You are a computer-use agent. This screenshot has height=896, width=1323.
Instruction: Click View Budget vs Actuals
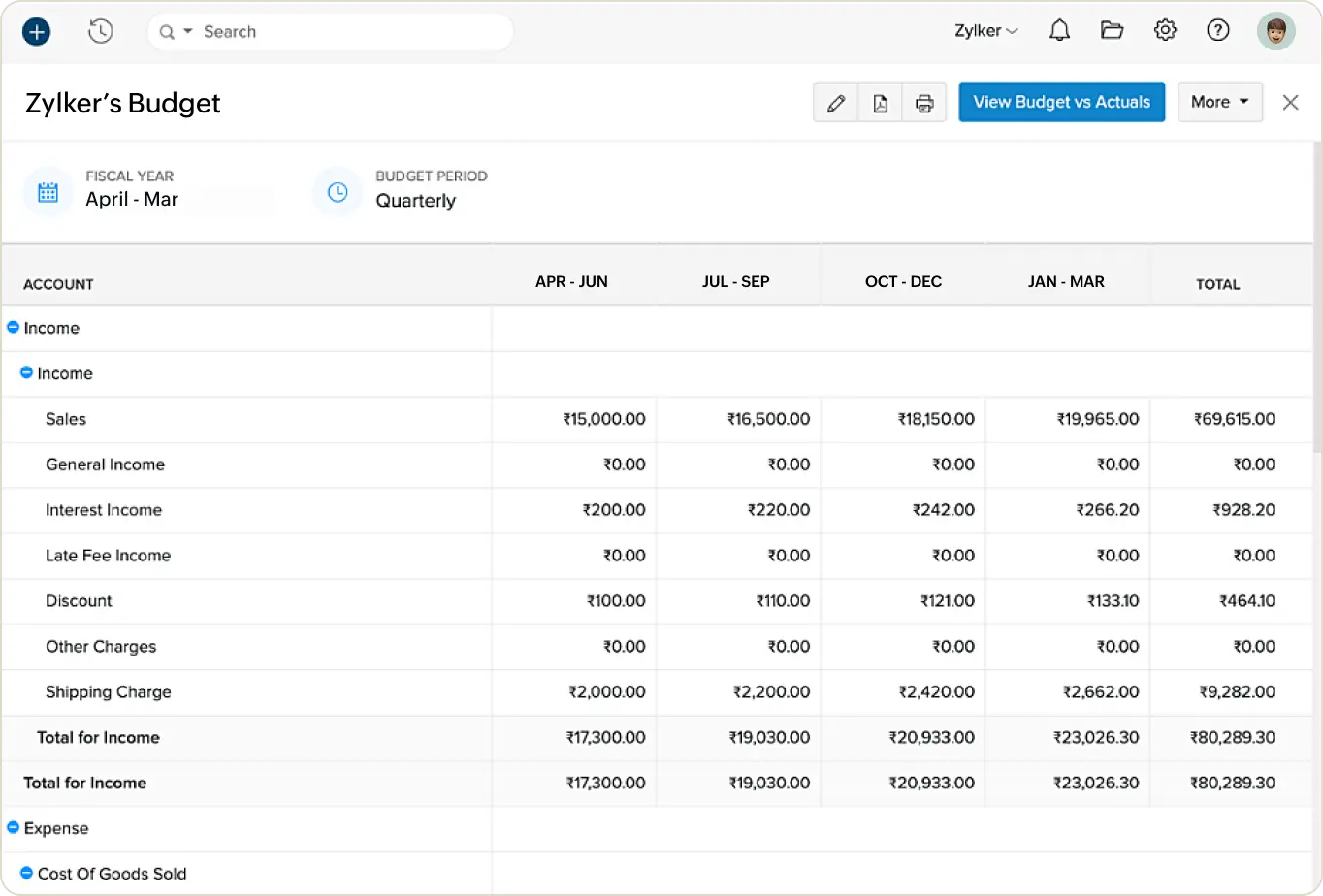pos(1061,101)
